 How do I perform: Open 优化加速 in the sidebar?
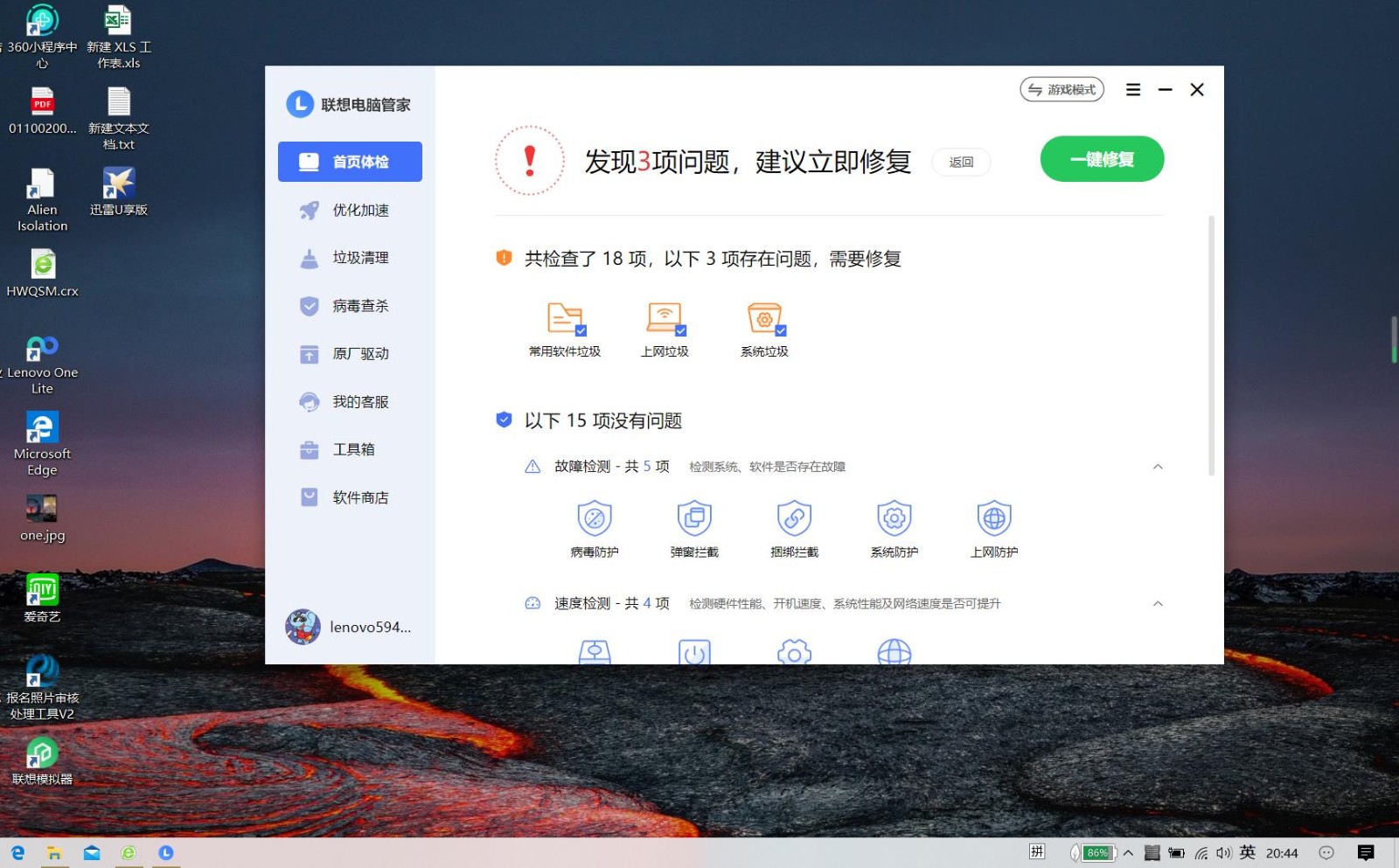[x=350, y=210]
